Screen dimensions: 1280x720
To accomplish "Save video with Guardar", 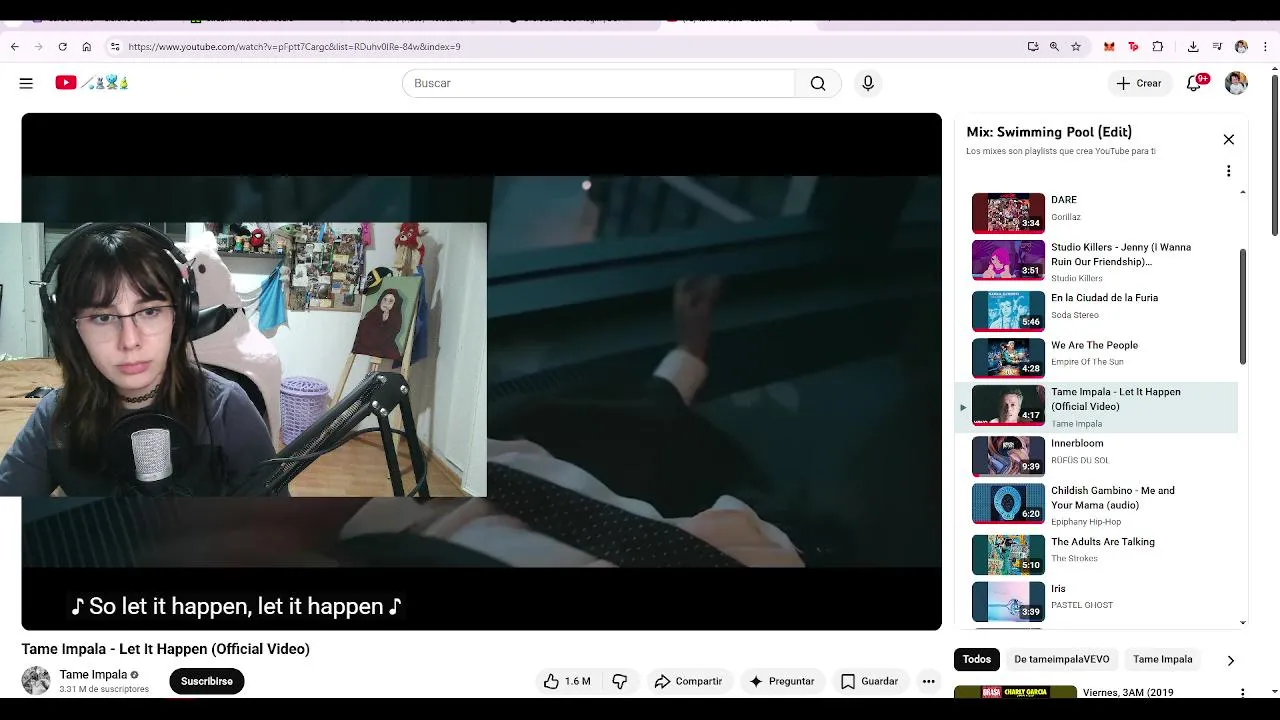I will (x=869, y=681).
